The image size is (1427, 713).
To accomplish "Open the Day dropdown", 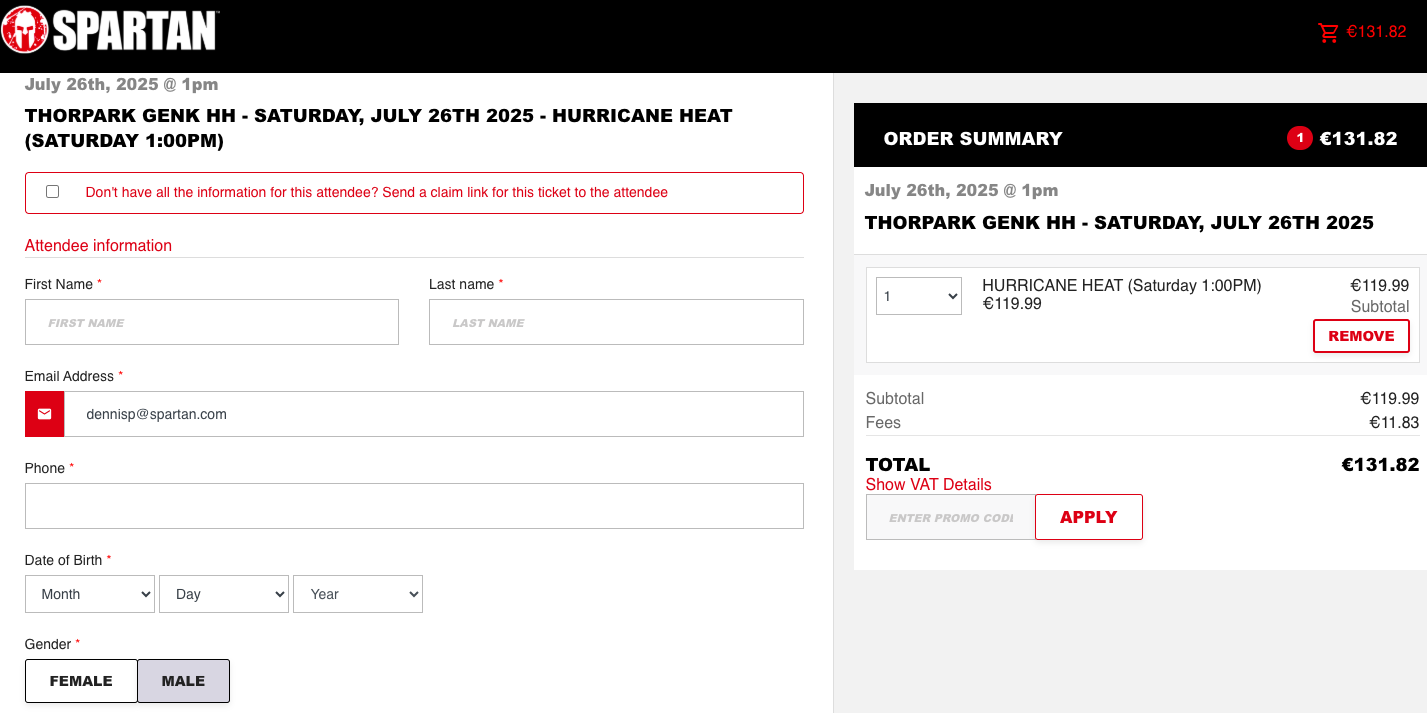I will 224,594.
